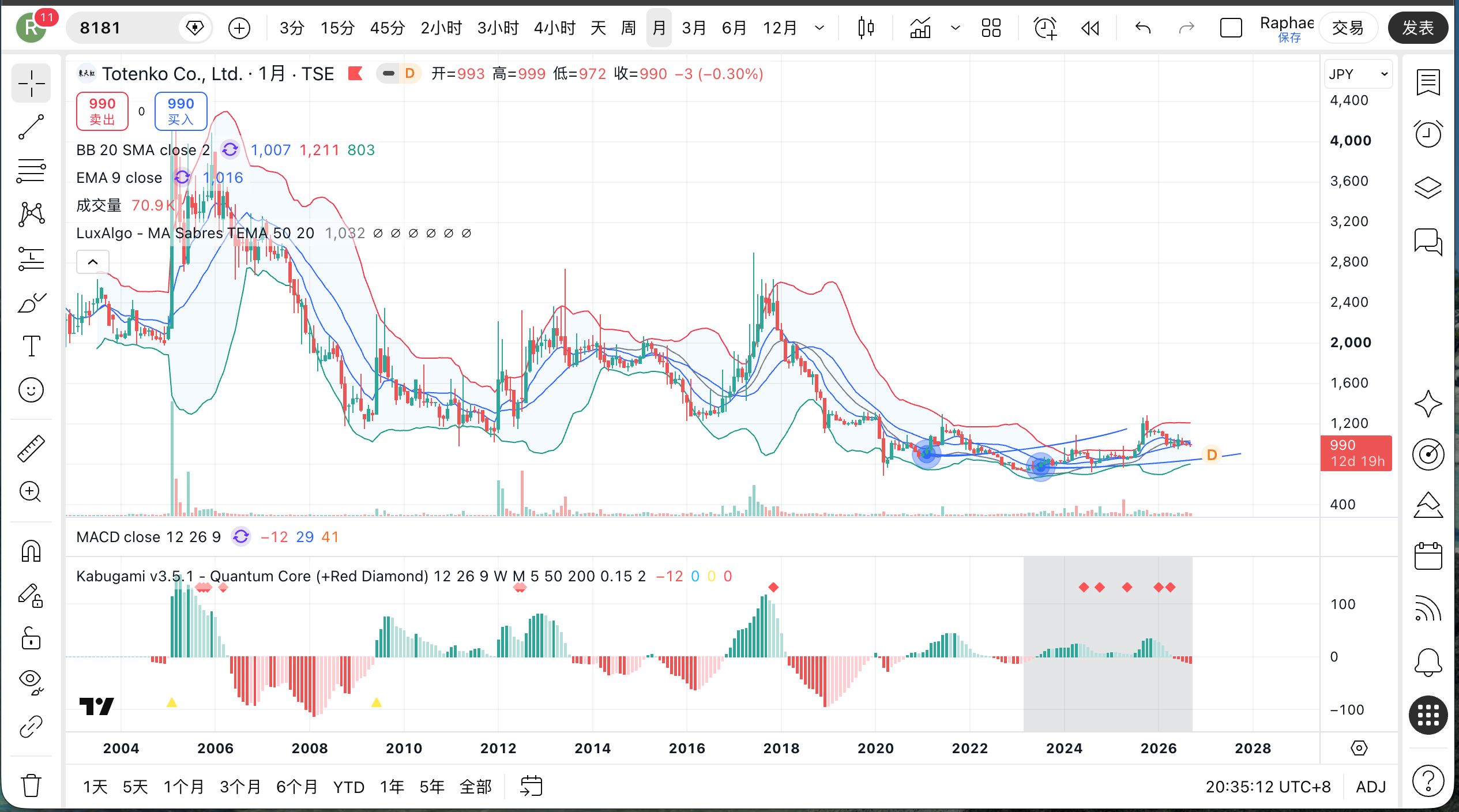Open the JPY currency dropdown
This screenshot has width=1459, height=812.
(1358, 74)
